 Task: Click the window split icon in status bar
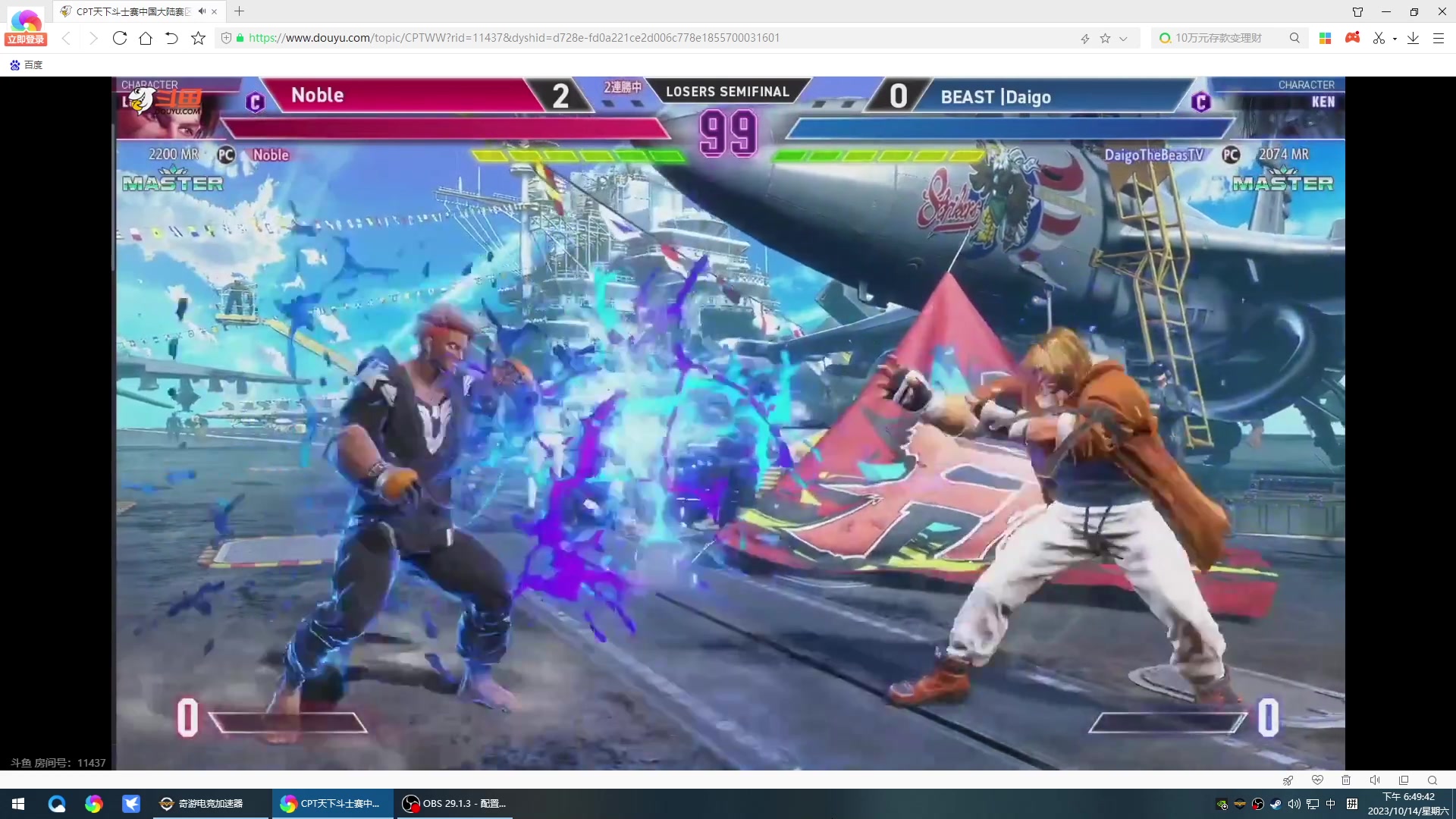click(1404, 780)
